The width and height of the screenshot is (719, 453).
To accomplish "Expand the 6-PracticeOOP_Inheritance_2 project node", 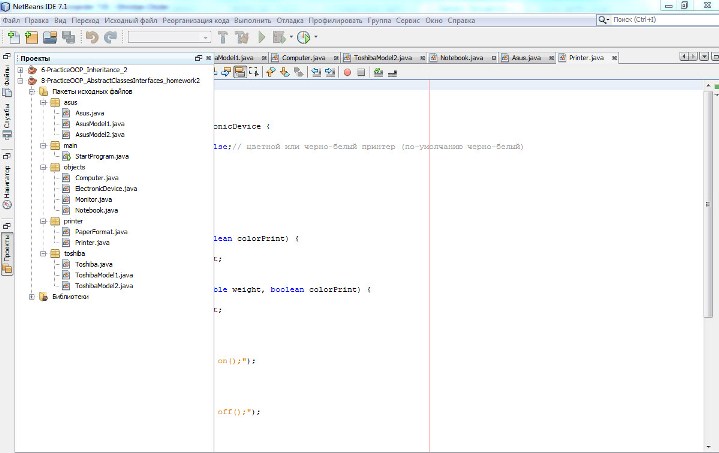I will pyautogui.click(x=21, y=70).
